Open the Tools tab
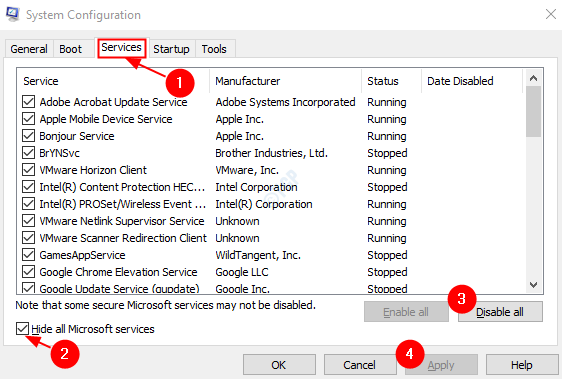Image resolution: width=562 pixels, height=379 pixels. tap(214, 49)
